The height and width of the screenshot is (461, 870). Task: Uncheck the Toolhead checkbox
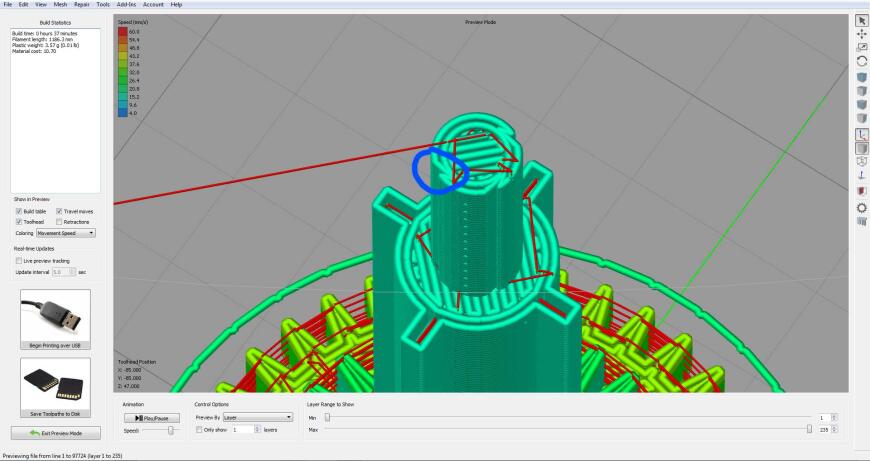coord(19,222)
